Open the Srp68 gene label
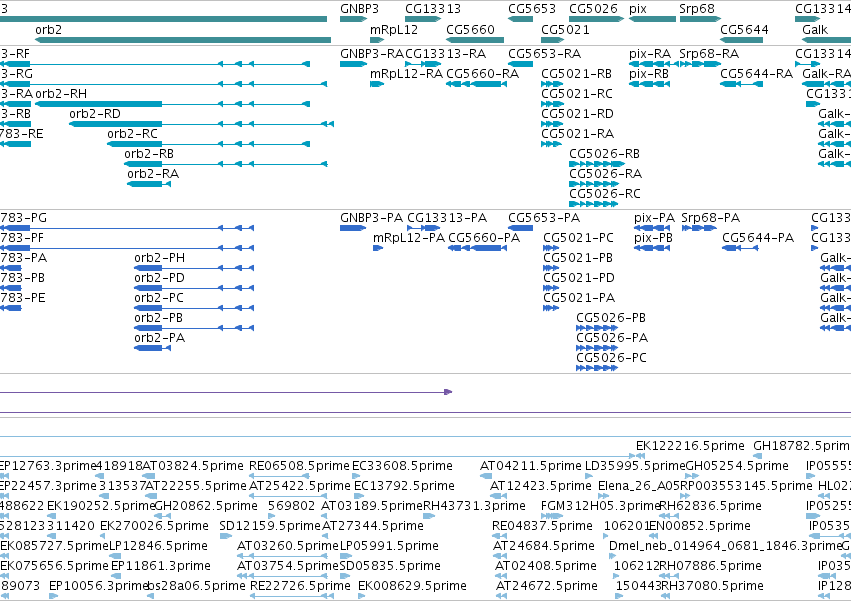 [x=697, y=9]
